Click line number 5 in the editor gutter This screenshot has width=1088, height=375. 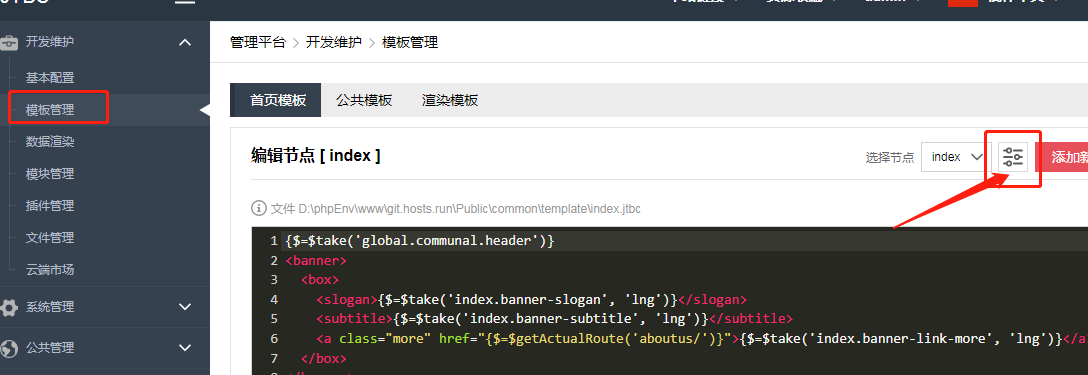pyautogui.click(x=274, y=319)
